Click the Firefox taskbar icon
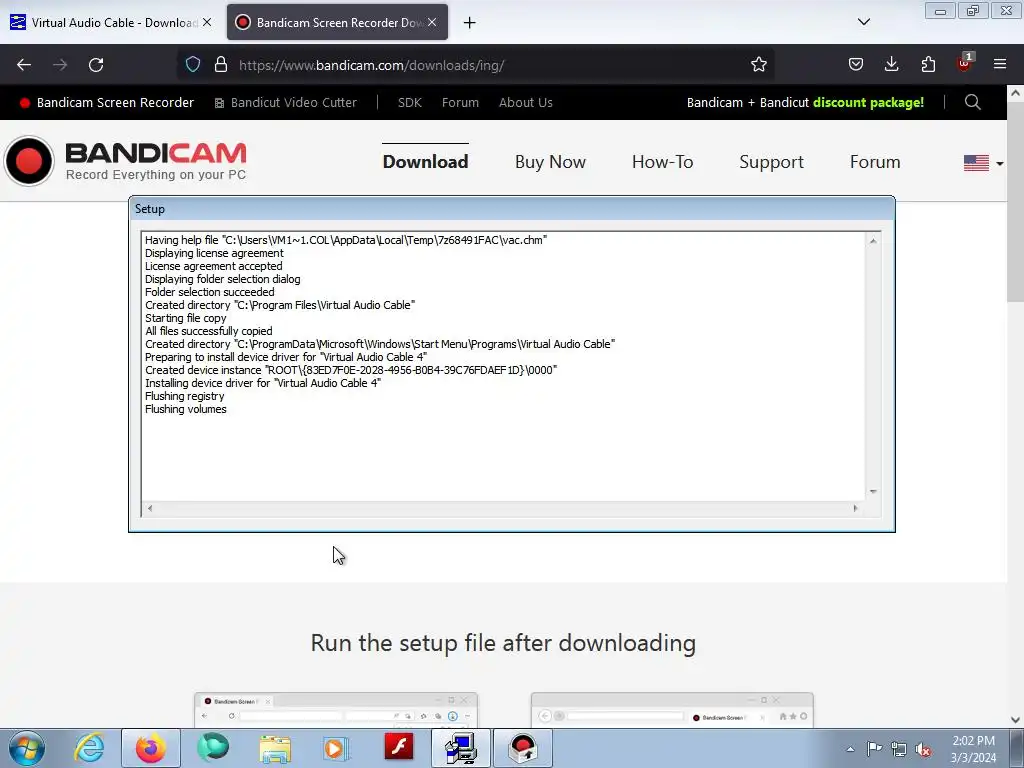 pyautogui.click(x=150, y=748)
